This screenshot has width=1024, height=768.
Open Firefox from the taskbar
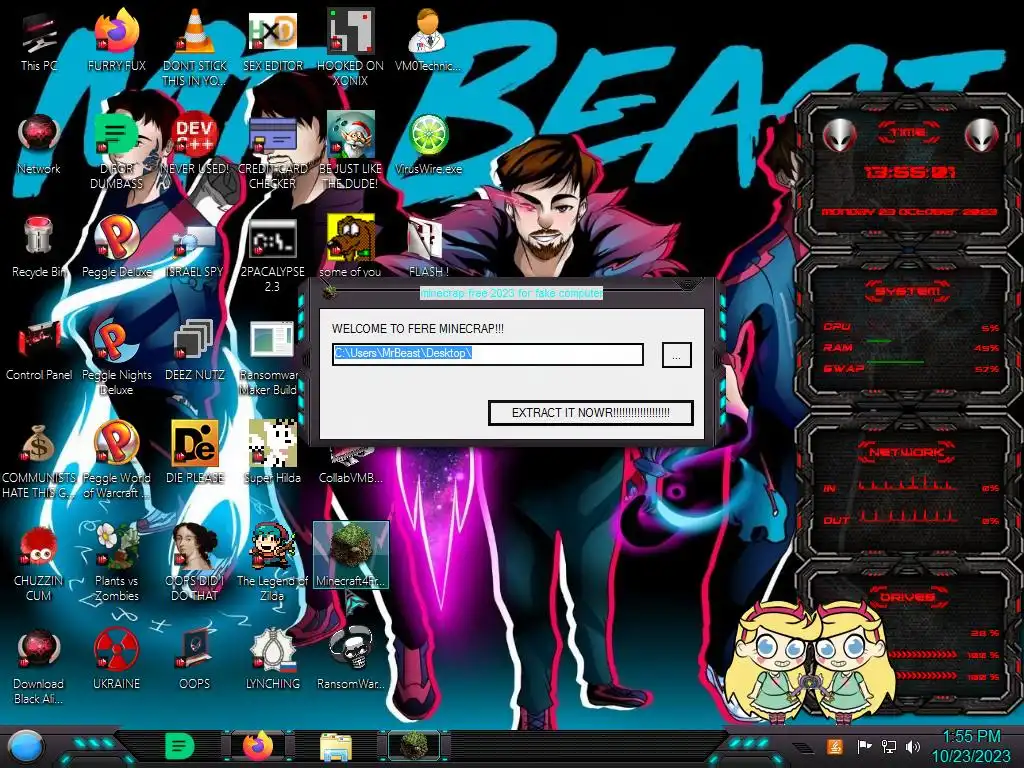(258, 746)
